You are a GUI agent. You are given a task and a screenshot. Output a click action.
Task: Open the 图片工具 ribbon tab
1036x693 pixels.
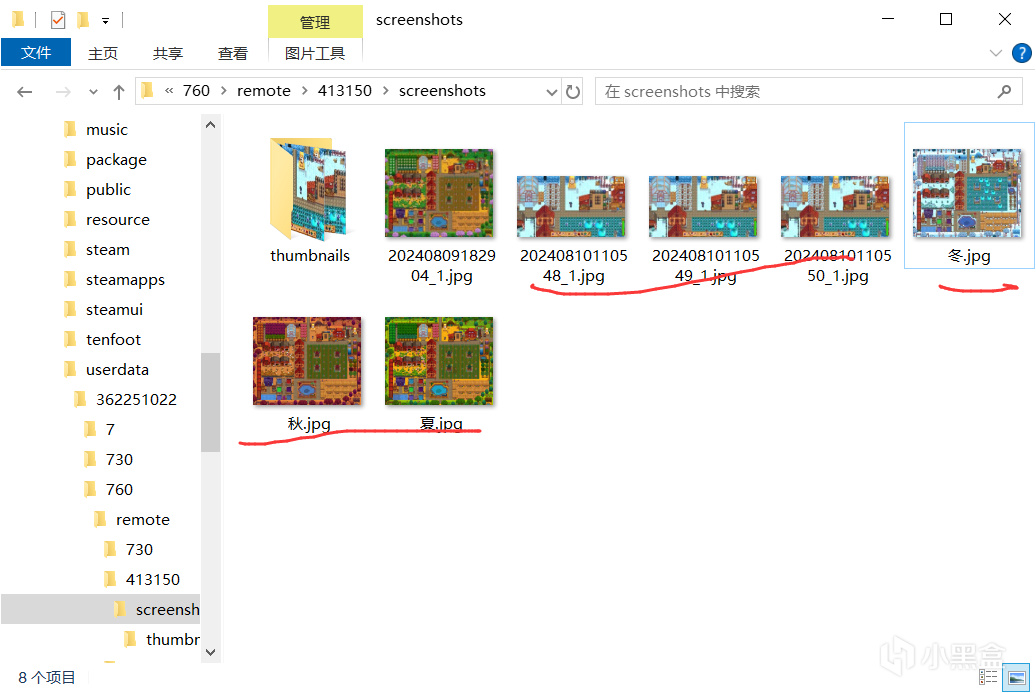tap(315, 54)
